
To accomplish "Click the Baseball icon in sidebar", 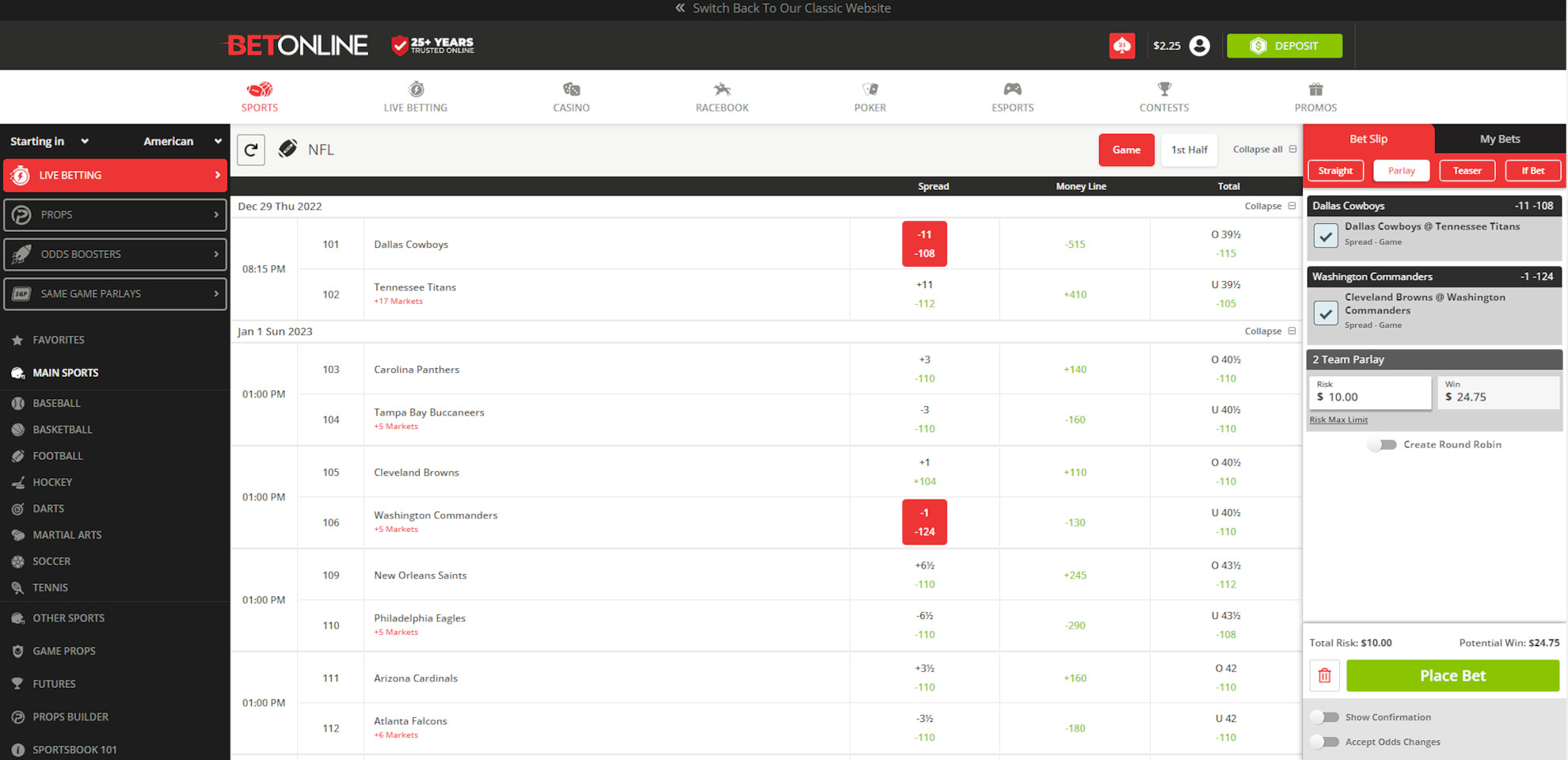I will click(x=17, y=403).
